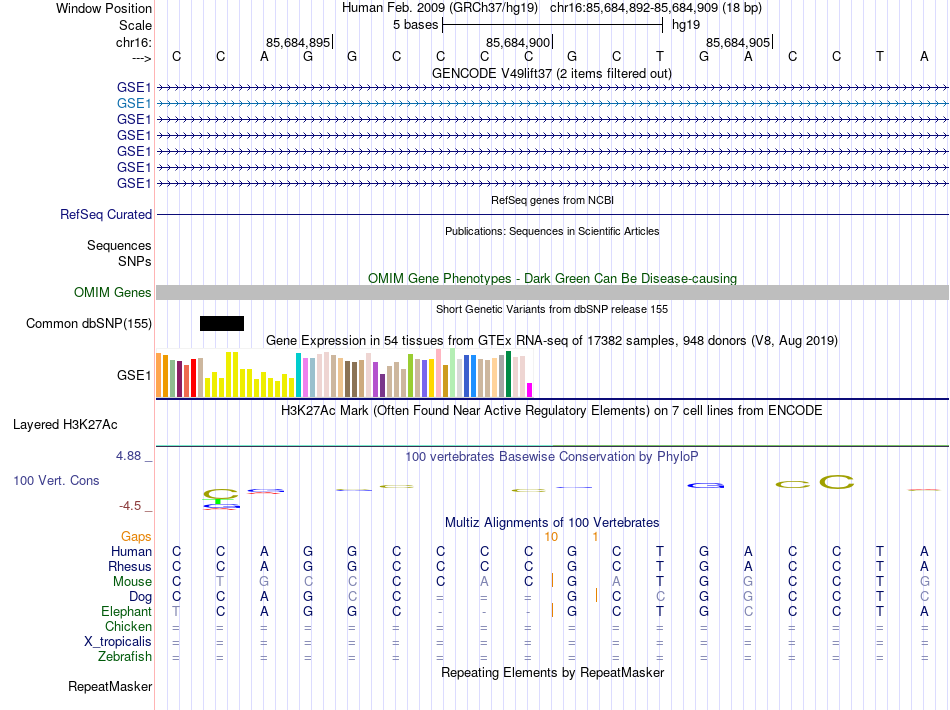Image resolution: width=950 pixels, height=710 pixels.
Task: Click the OMIM Genes side label
Action: pyautogui.click(x=113, y=293)
